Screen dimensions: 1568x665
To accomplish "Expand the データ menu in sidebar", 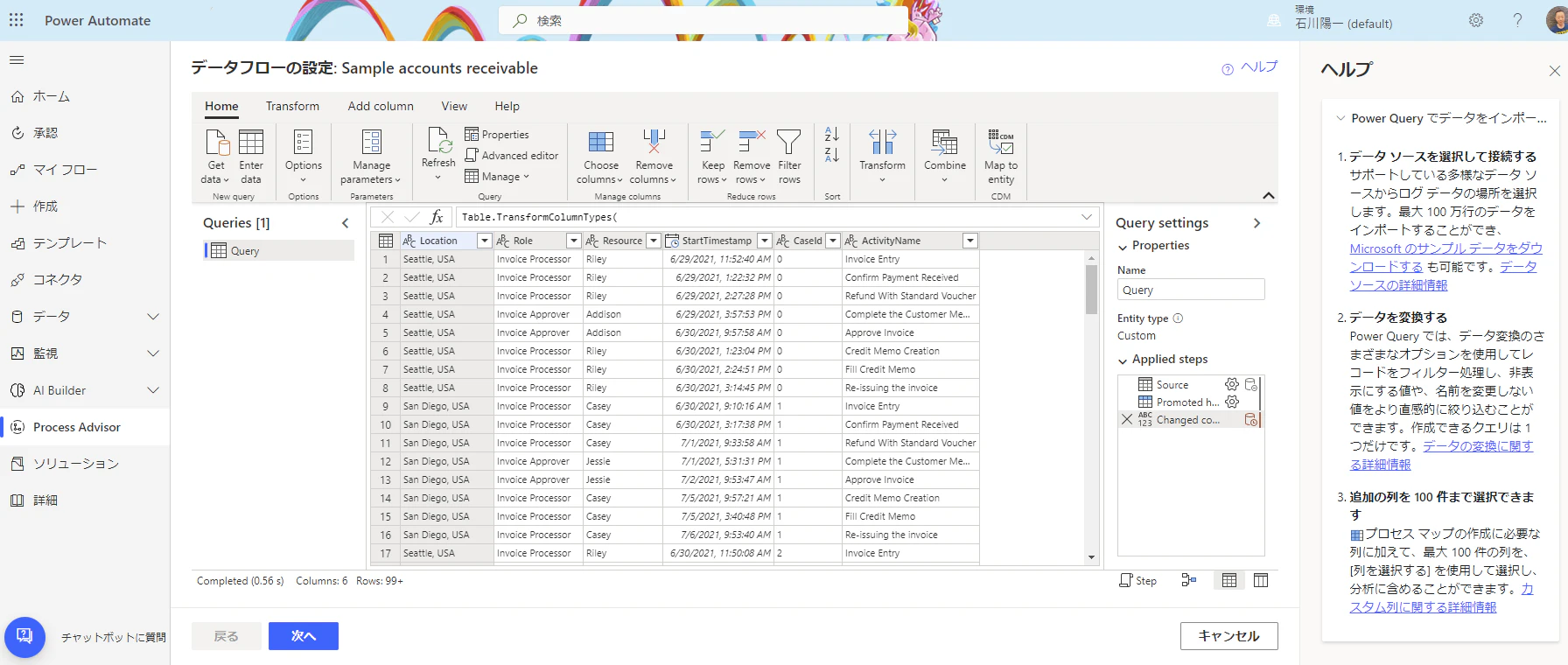I will [x=153, y=317].
